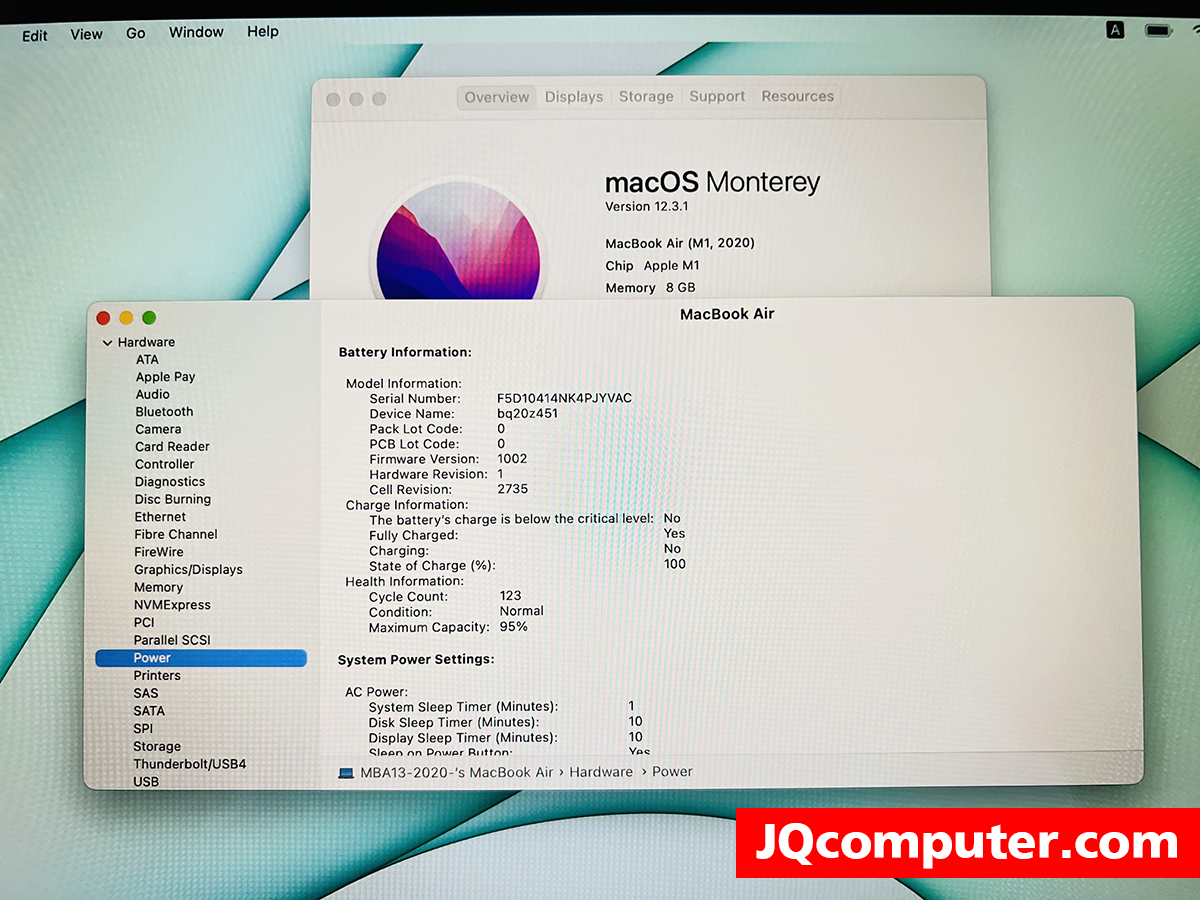1200x900 pixels.
Task: Select NVMExpress in the sidebar
Action: [172, 605]
